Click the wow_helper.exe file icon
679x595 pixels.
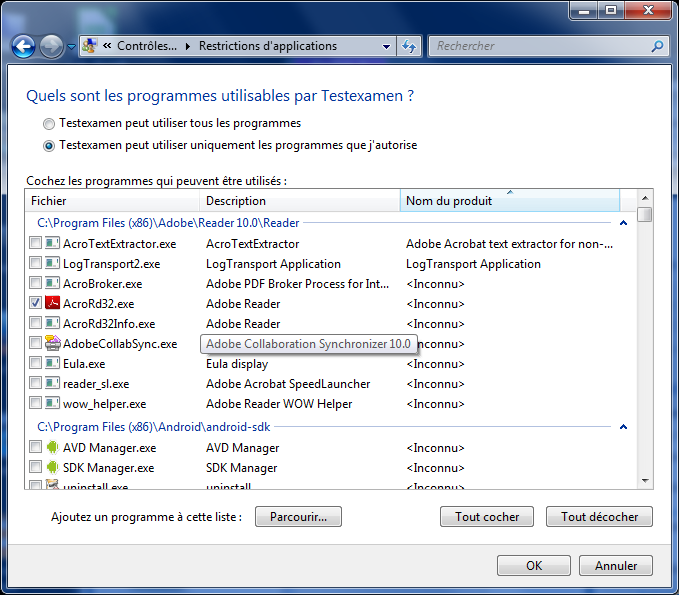pos(52,403)
